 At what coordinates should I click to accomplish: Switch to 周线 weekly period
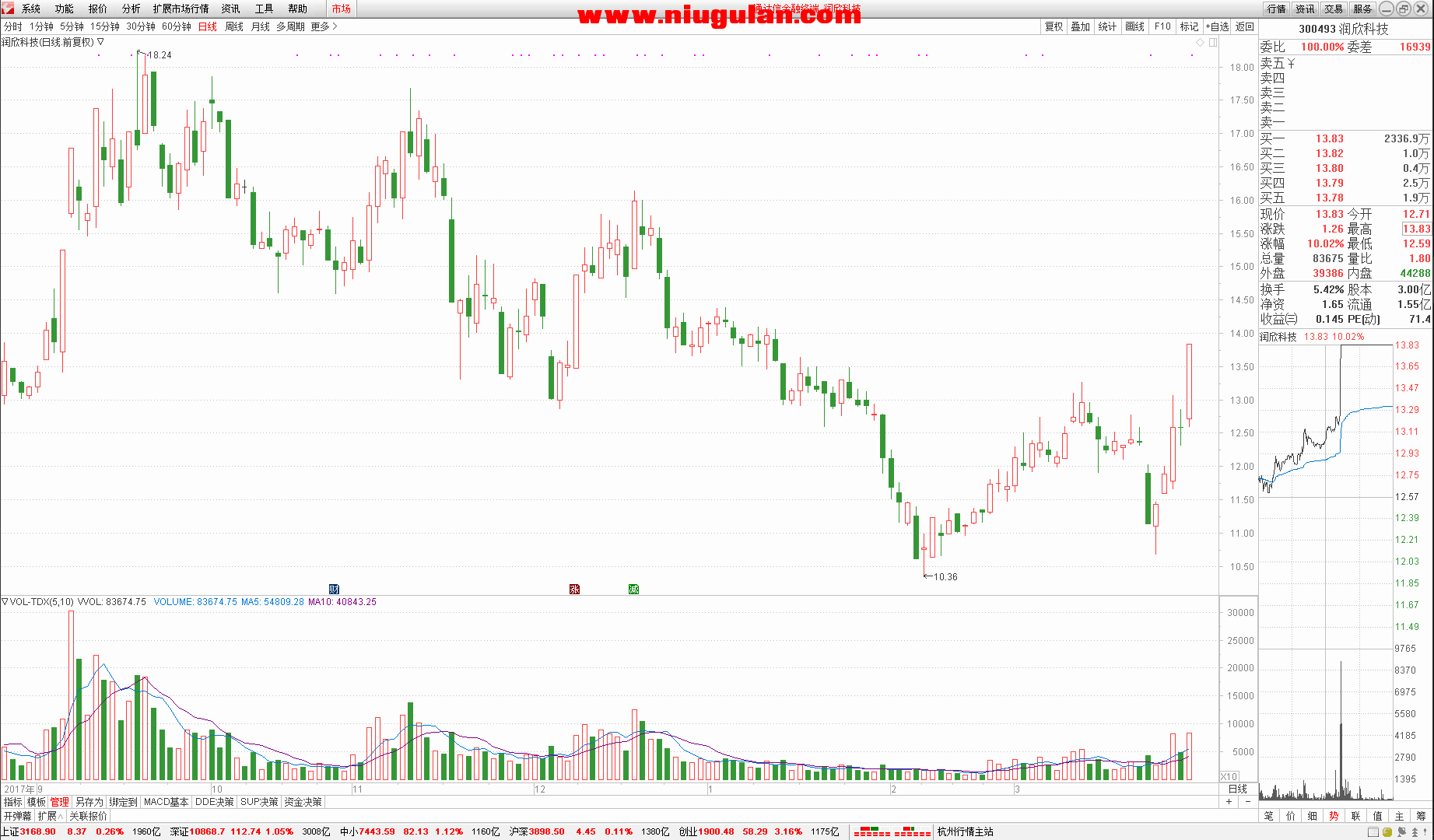pos(234,26)
